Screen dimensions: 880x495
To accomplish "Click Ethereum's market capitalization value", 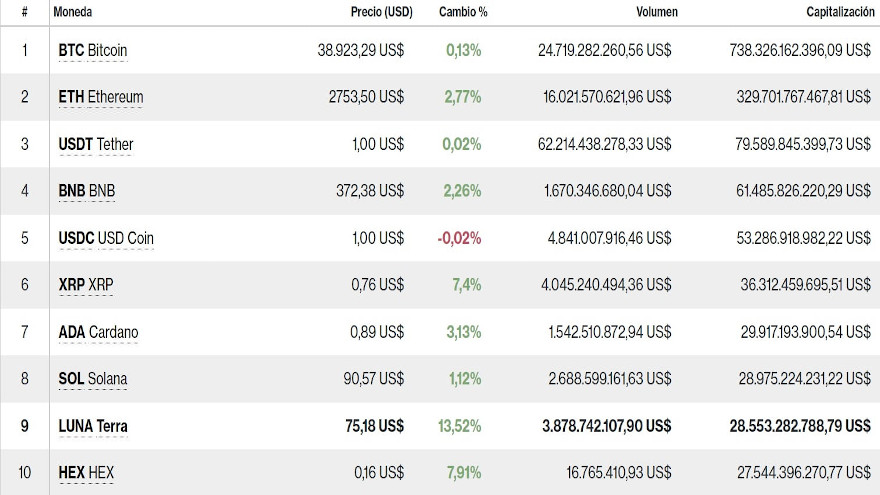I will tap(789, 97).
